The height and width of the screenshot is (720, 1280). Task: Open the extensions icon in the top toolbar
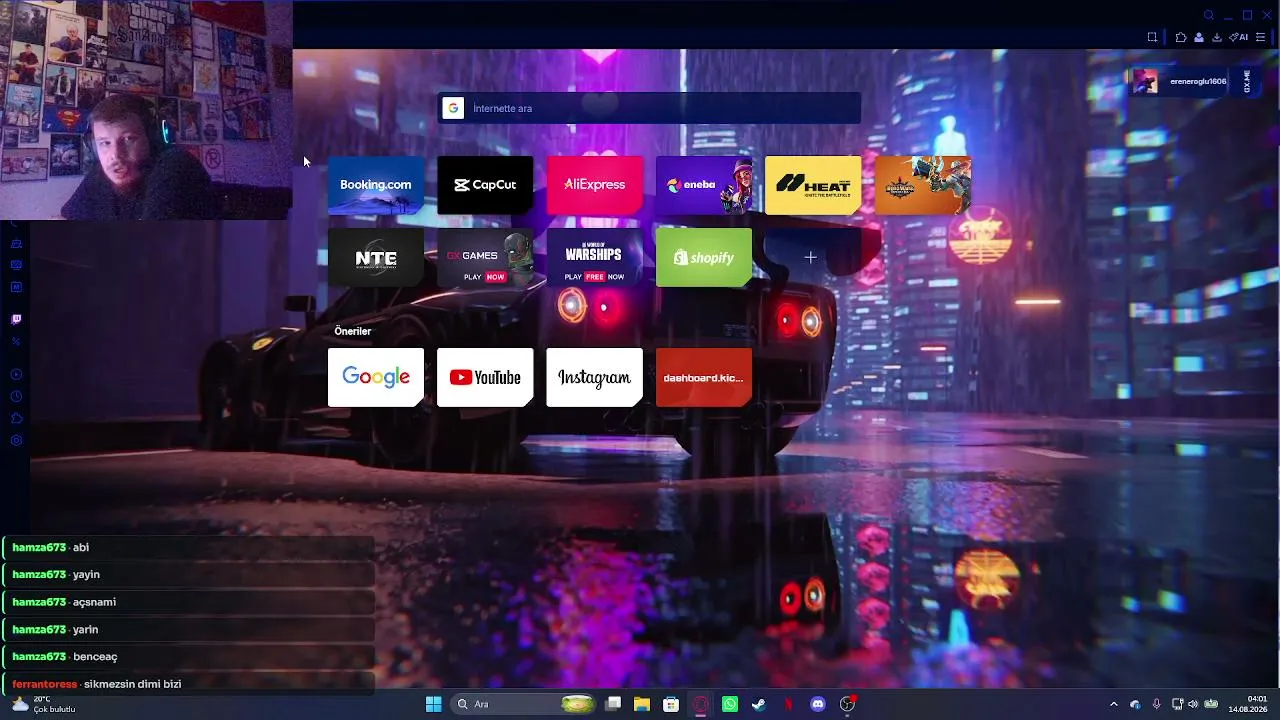click(1181, 37)
